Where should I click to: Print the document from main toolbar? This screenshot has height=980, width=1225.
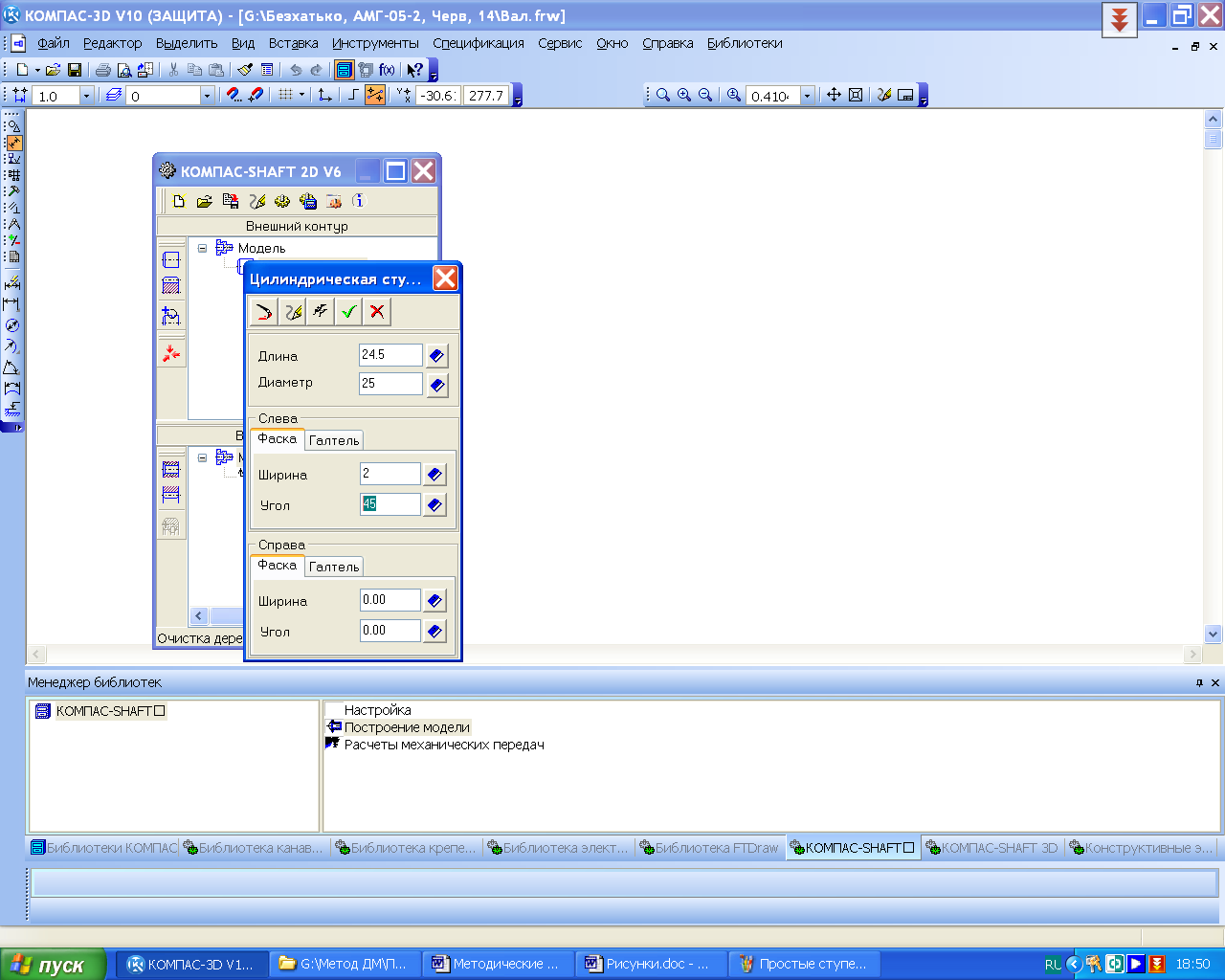point(102,70)
